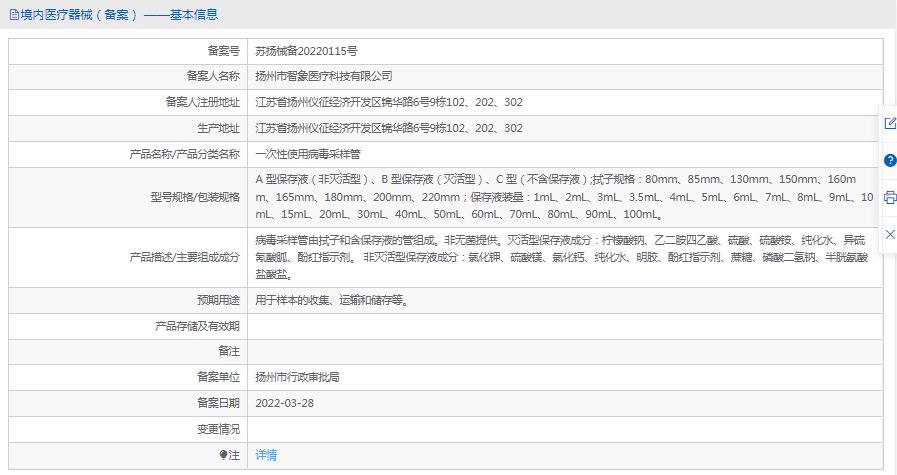
Task: Click the edit pencil icon in side panel
Action: click(x=890, y=123)
